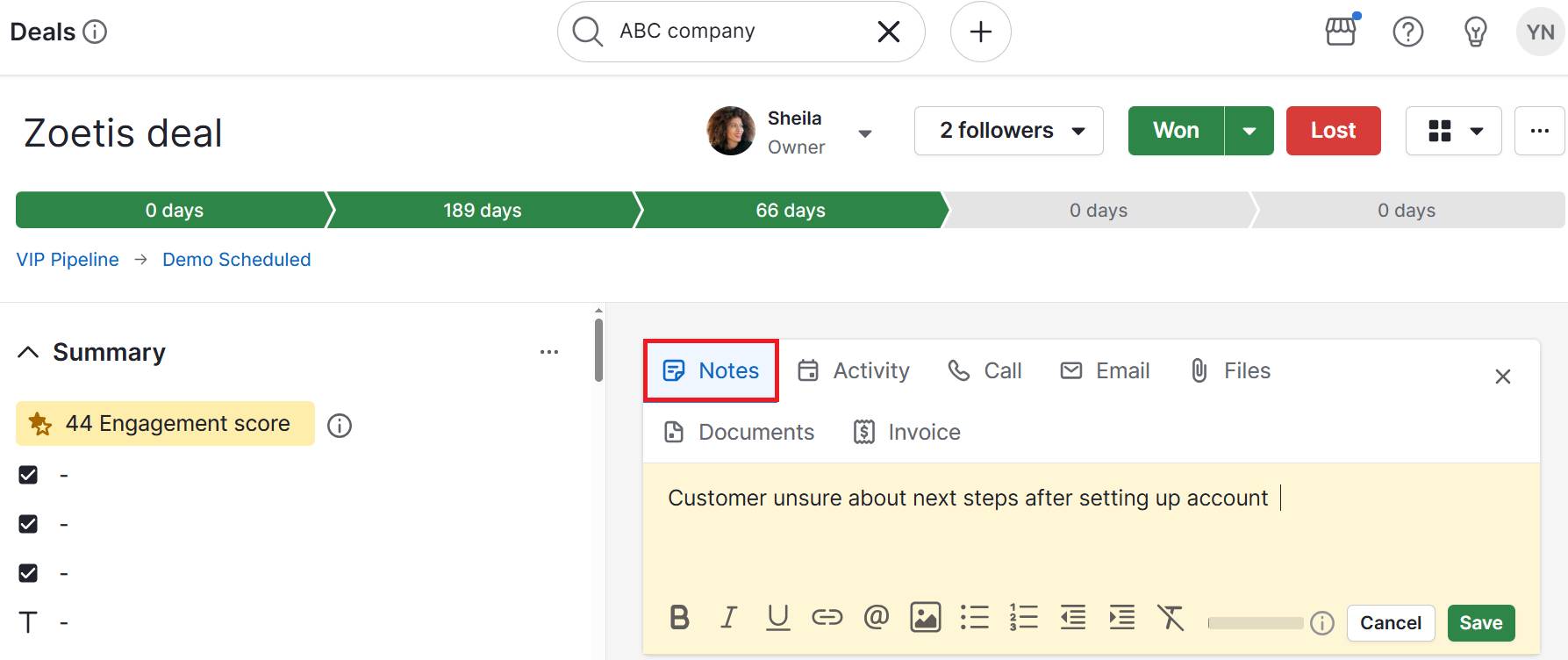The width and height of the screenshot is (1568, 660).
Task: Insert a hyperlink in the note
Action: click(x=827, y=618)
